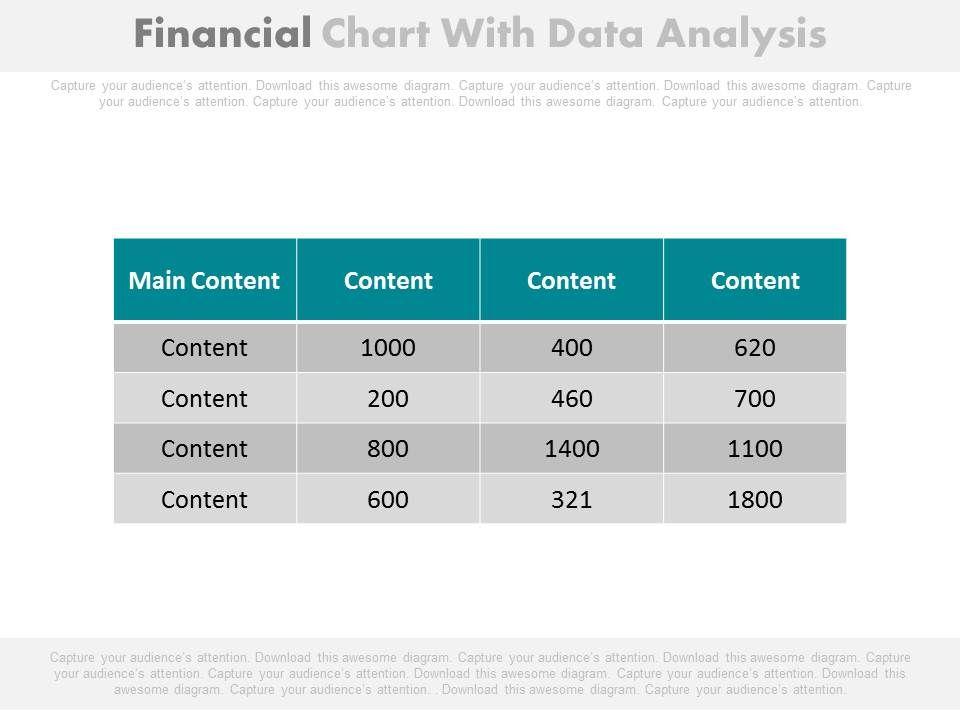Select the first row label 'Content' beside 1000
This screenshot has width=960, height=720.
(205, 348)
